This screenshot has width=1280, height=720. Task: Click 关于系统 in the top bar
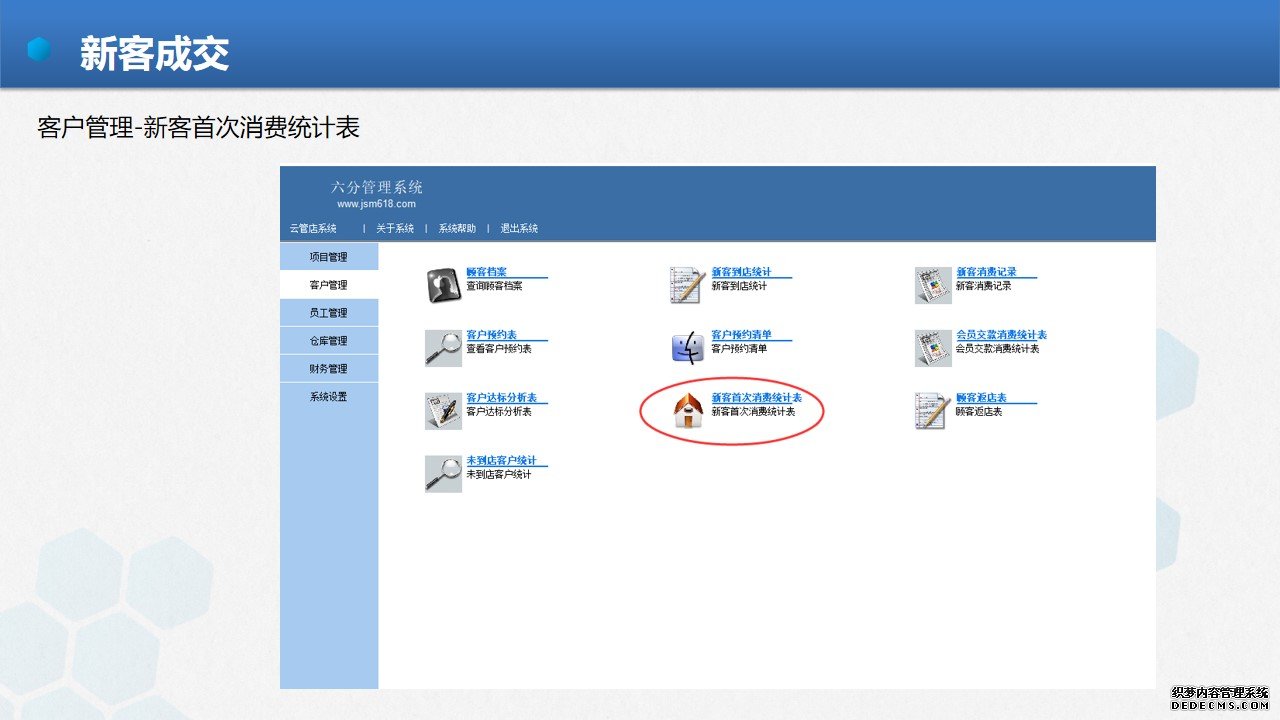click(x=395, y=228)
